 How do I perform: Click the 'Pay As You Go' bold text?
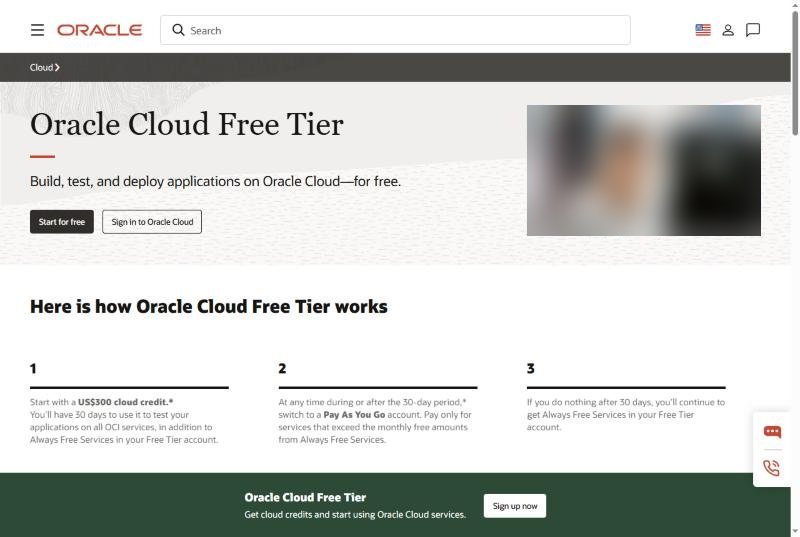click(x=354, y=415)
